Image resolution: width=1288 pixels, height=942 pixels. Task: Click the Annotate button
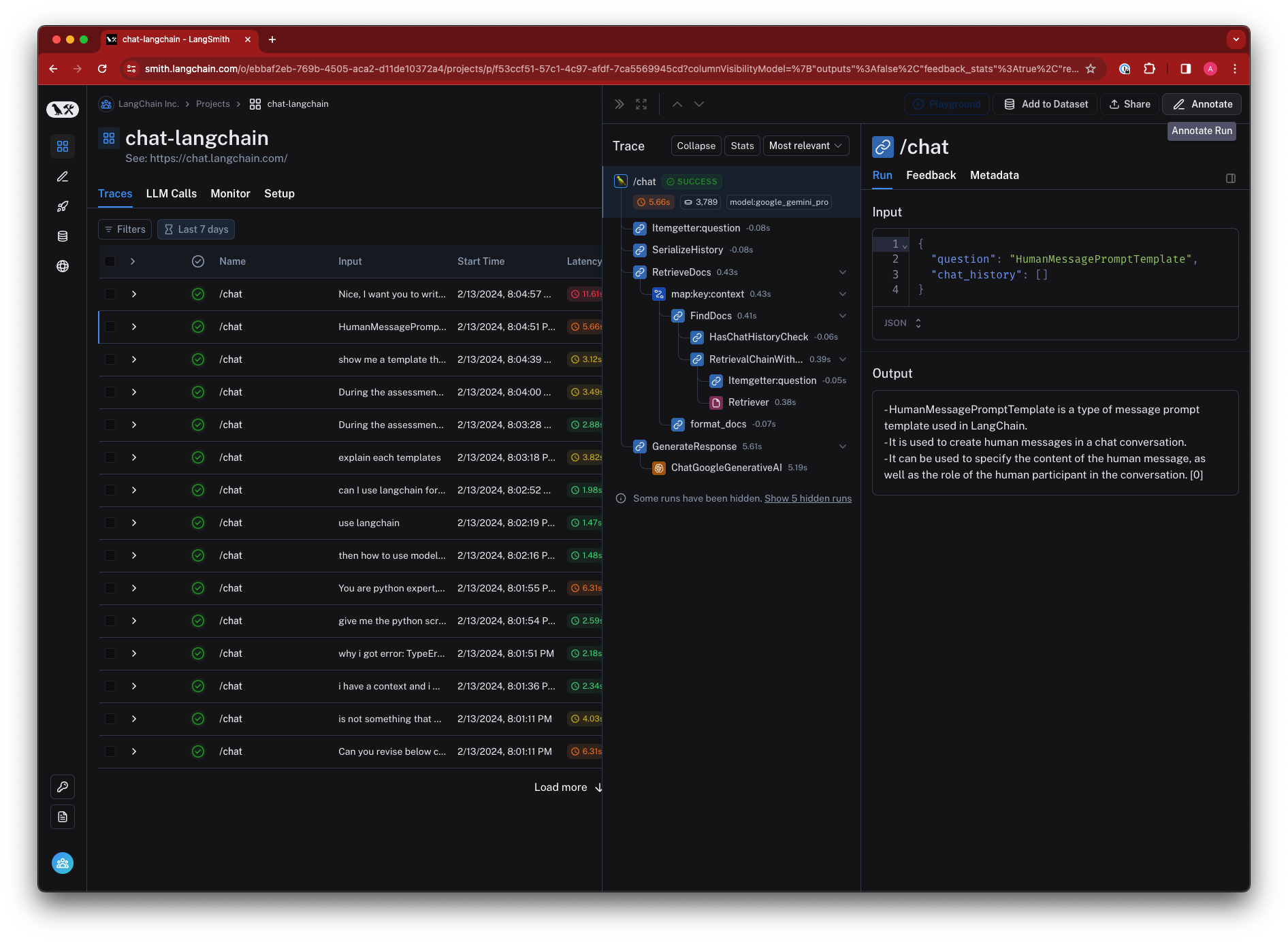coord(1202,104)
